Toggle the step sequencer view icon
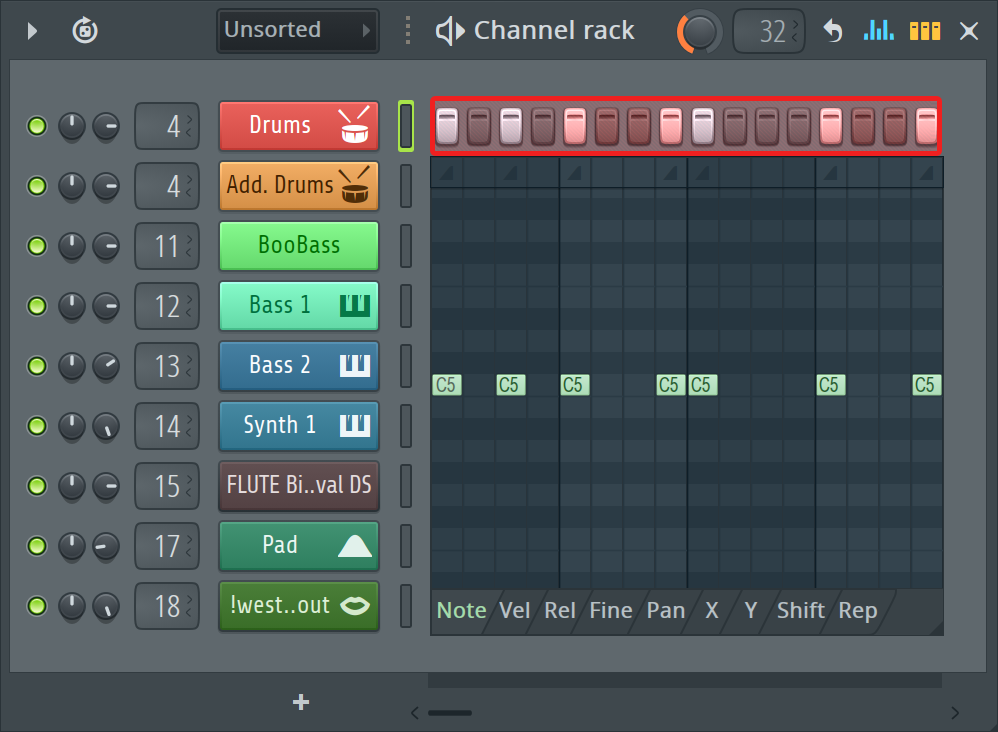The width and height of the screenshot is (998, 732). (925, 31)
